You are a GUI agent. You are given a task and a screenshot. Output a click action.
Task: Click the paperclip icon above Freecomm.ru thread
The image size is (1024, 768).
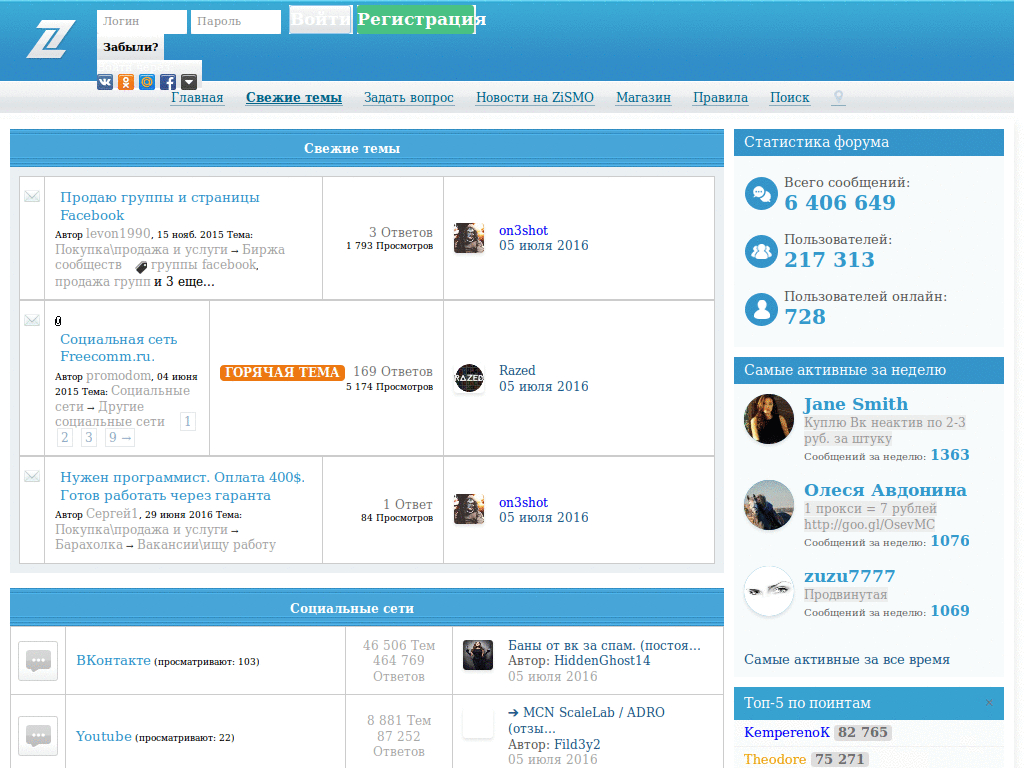pyautogui.click(x=58, y=321)
